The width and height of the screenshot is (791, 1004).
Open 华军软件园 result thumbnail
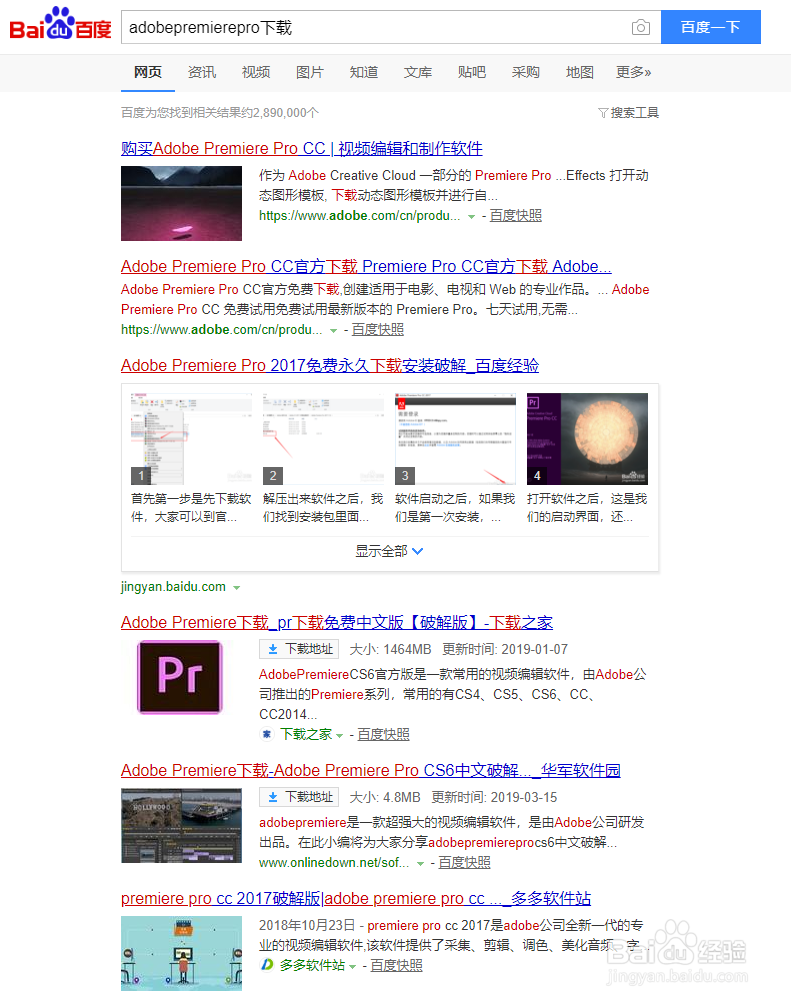pos(181,825)
